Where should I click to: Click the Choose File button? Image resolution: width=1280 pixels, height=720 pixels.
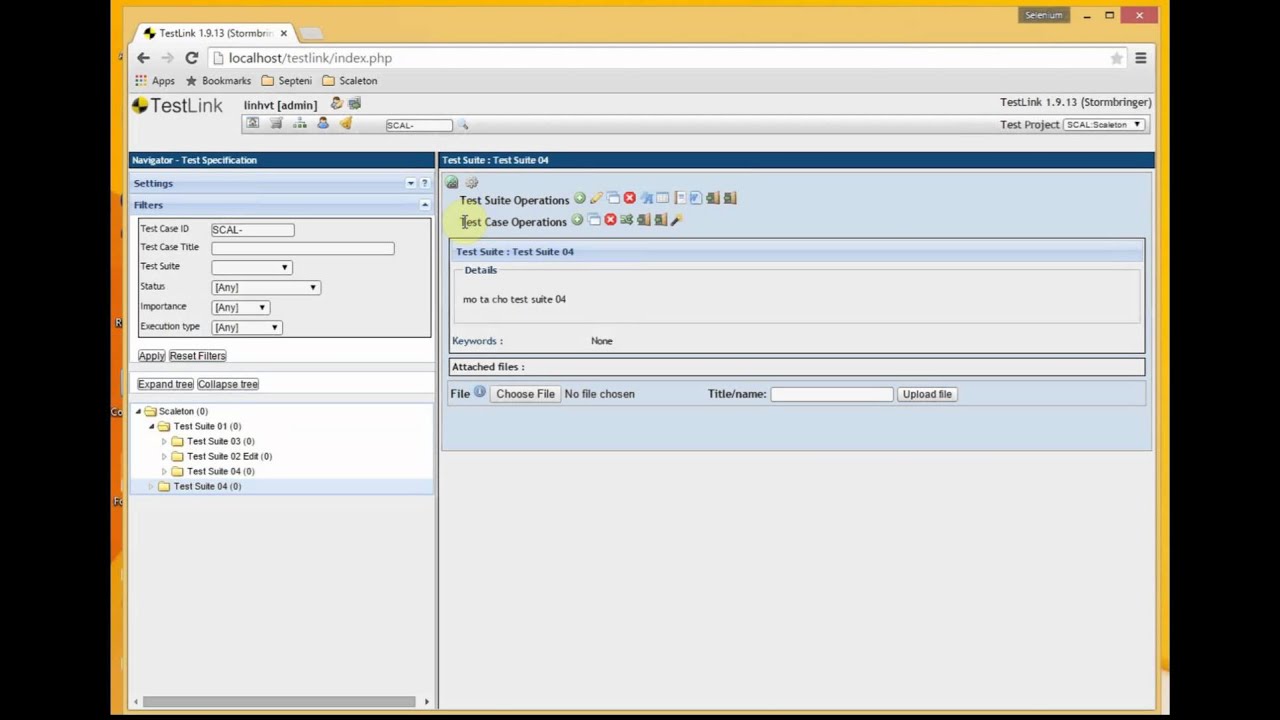[x=525, y=394]
